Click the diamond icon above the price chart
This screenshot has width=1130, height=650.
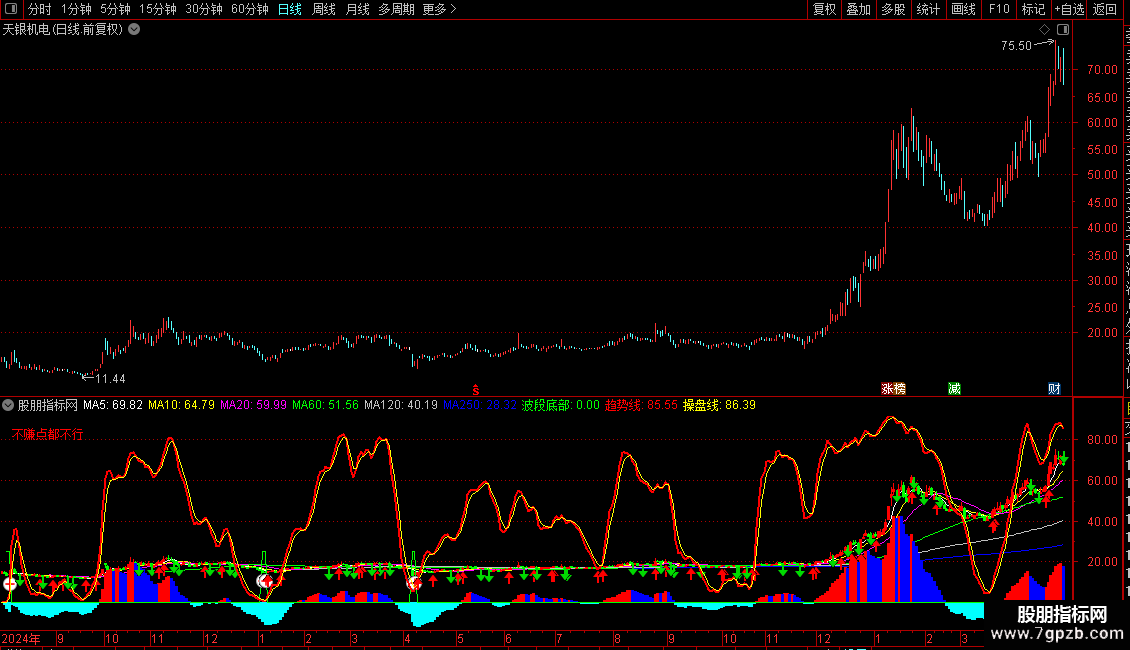click(x=1044, y=30)
